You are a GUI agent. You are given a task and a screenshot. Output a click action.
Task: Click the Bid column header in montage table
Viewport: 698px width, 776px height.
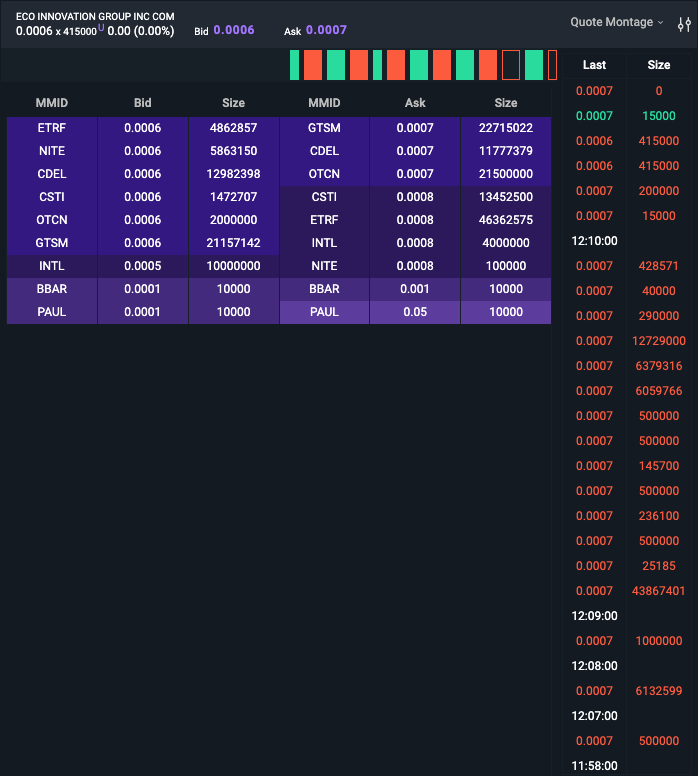[x=143, y=103]
